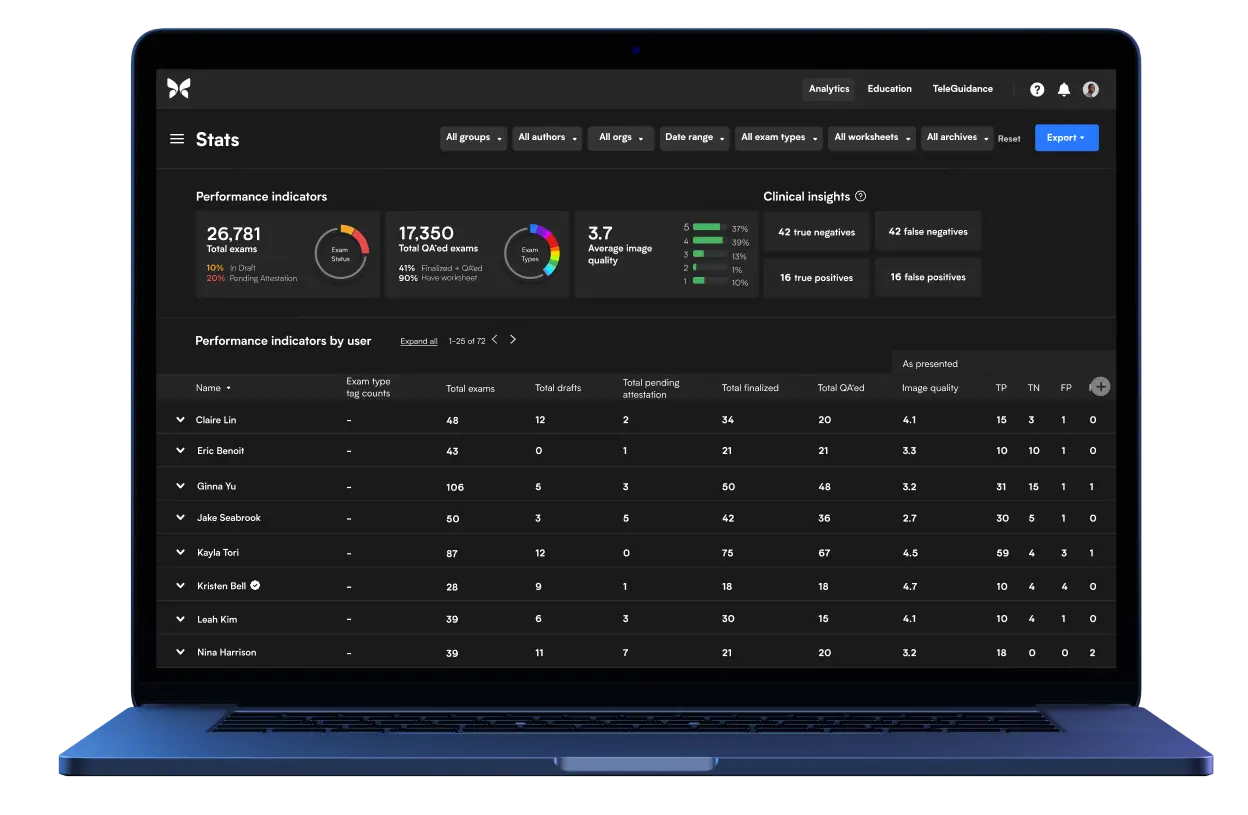Open the user profile avatar
Image resolution: width=1248 pixels, height=815 pixels.
point(1091,89)
